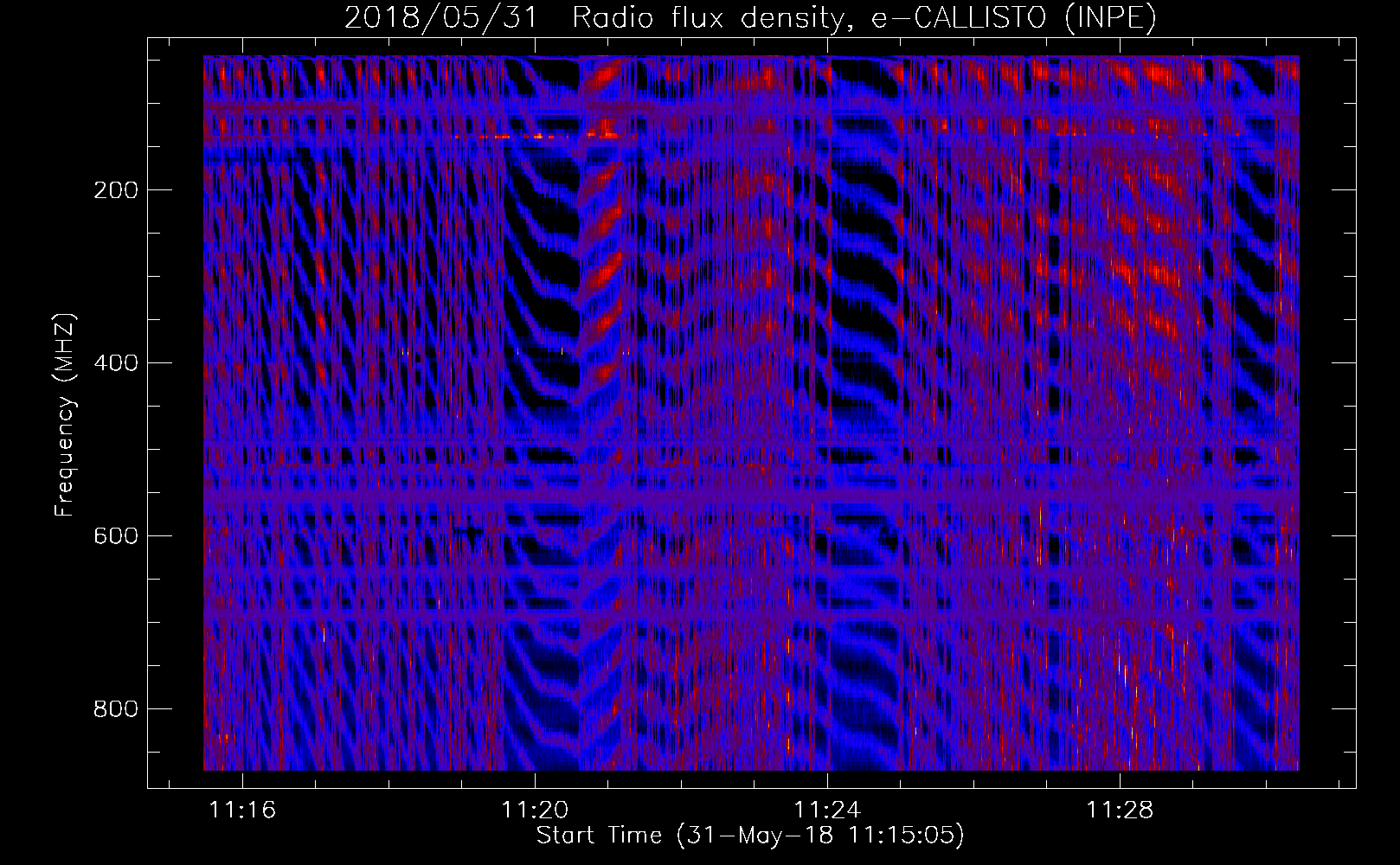The image size is (1400, 865).
Task: Select the 'Frequency (MHZ)' axis label
Action: [65, 415]
